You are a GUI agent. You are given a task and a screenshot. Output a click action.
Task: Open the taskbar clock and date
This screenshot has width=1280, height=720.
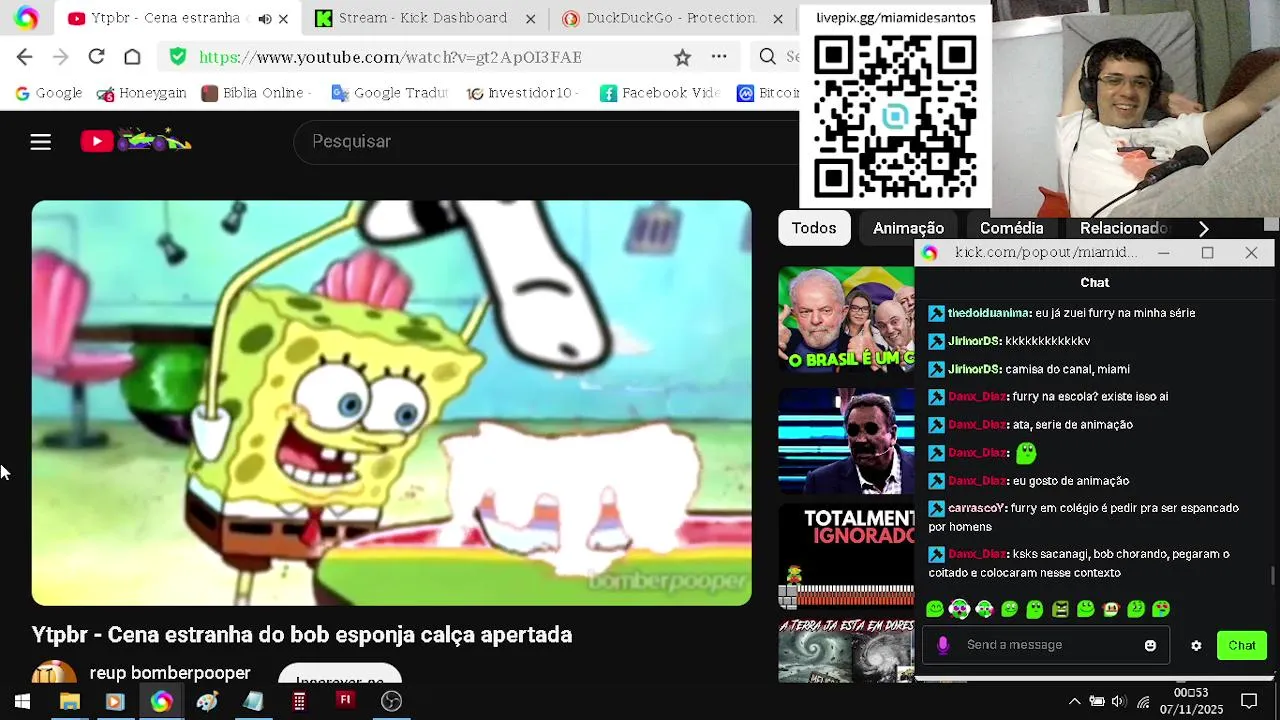coord(1191,701)
